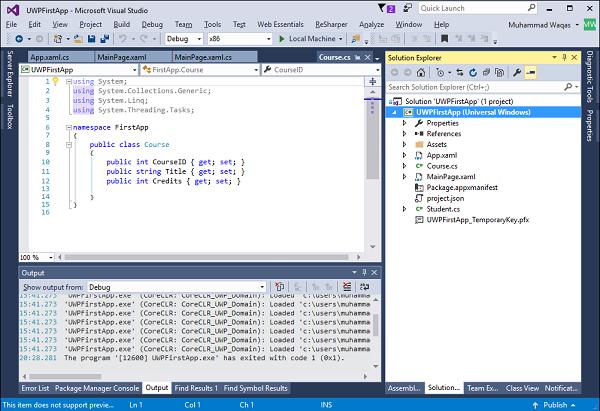Open the Build menu
This screenshot has width=600, height=411.
[x=121, y=23]
